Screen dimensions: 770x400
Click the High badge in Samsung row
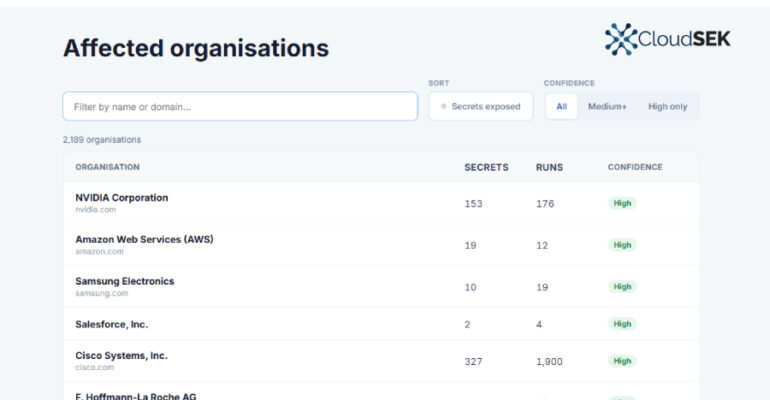pos(622,287)
